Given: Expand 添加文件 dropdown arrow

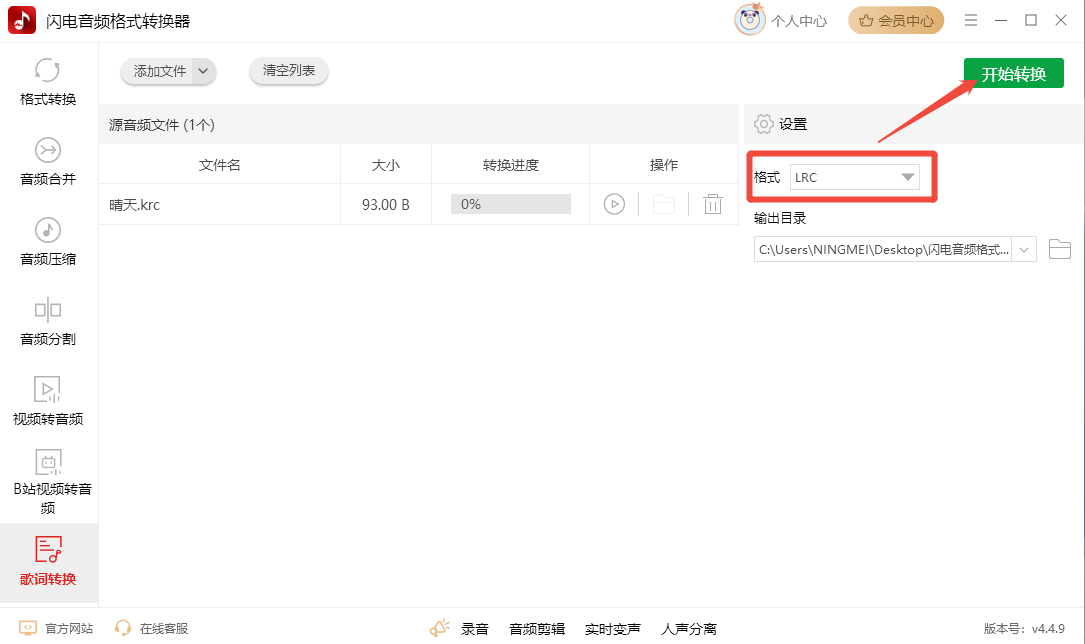Looking at the screenshot, I should tap(203, 71).
